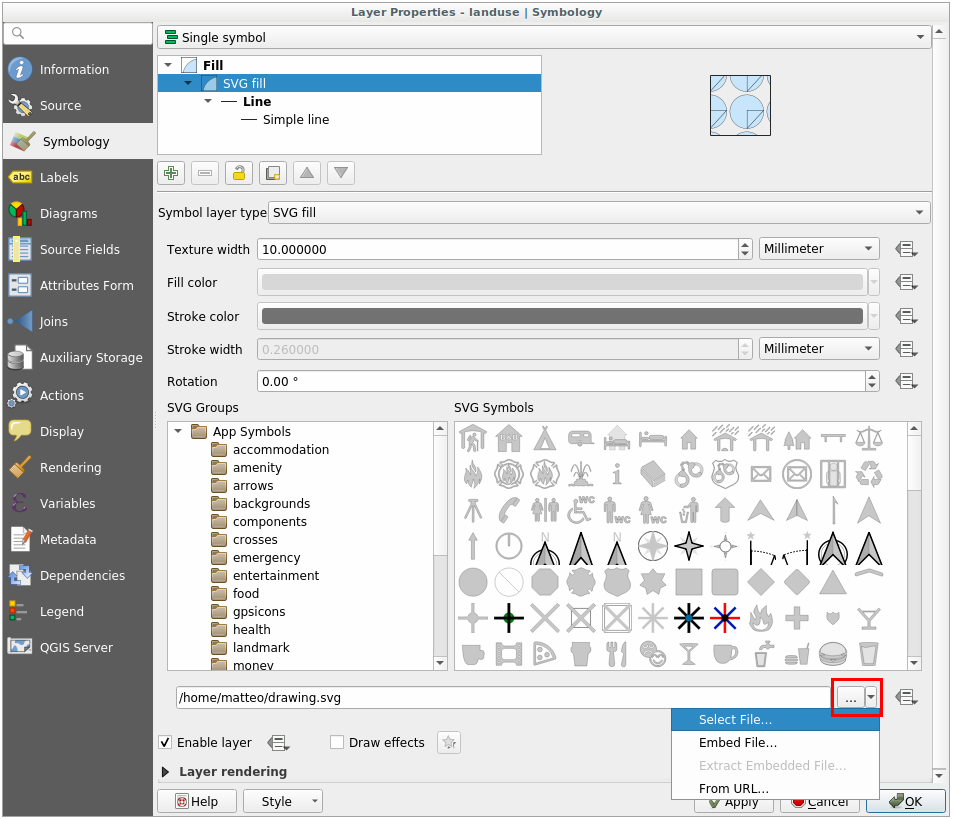Switch to the Labels tab
Image resolution: width=953 pixels, height=819 pixels.
[59, 178]
